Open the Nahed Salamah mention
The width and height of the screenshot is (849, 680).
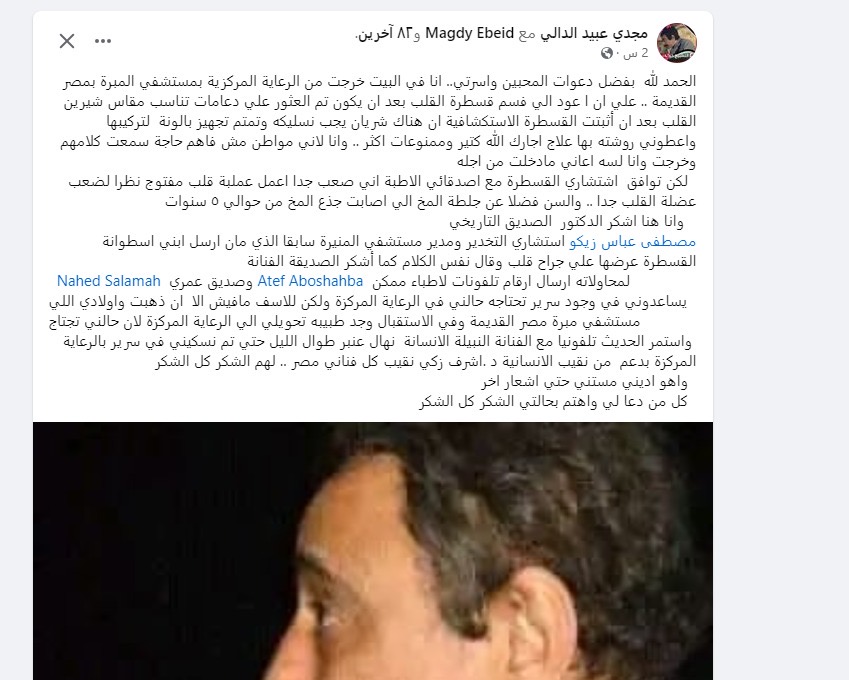point(109,281)
